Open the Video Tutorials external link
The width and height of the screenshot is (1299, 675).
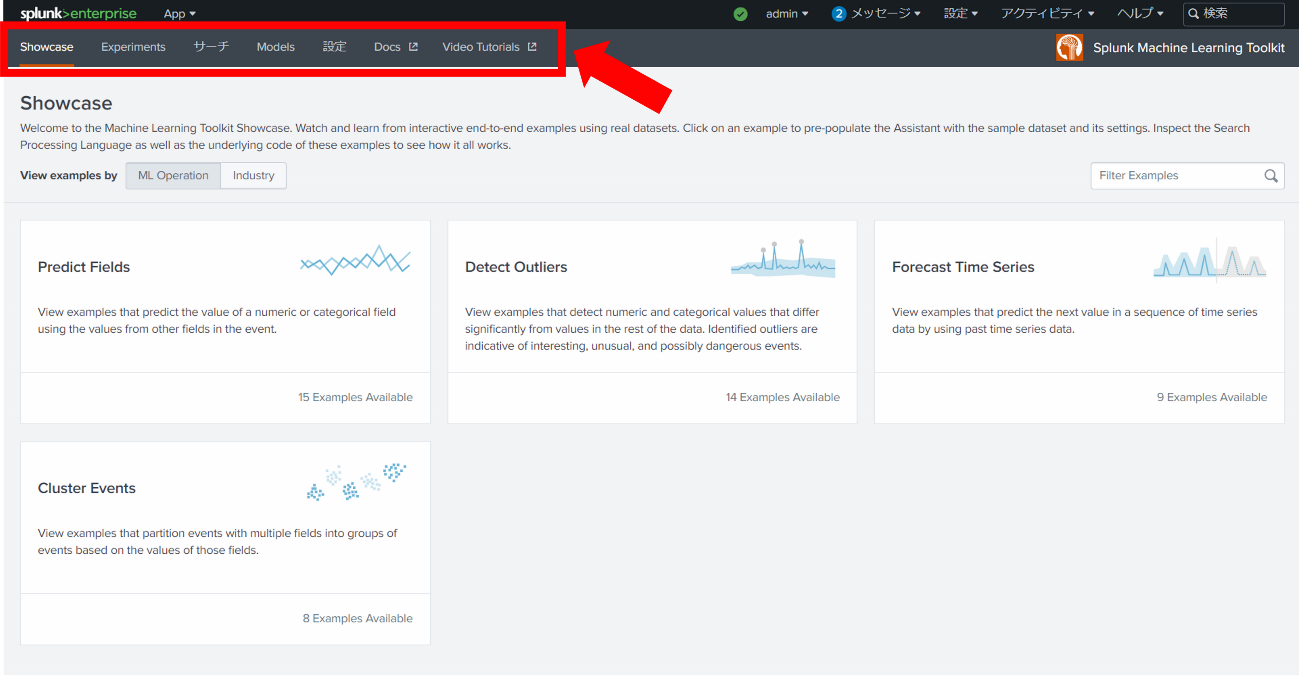(489, 47)
